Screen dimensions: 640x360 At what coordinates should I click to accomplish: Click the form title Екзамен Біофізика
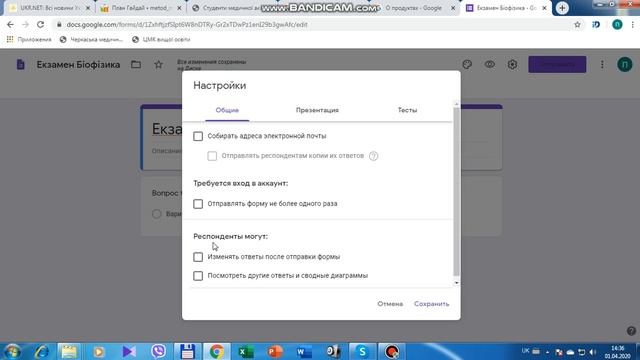pyautogui.click(x=78, y=64)
